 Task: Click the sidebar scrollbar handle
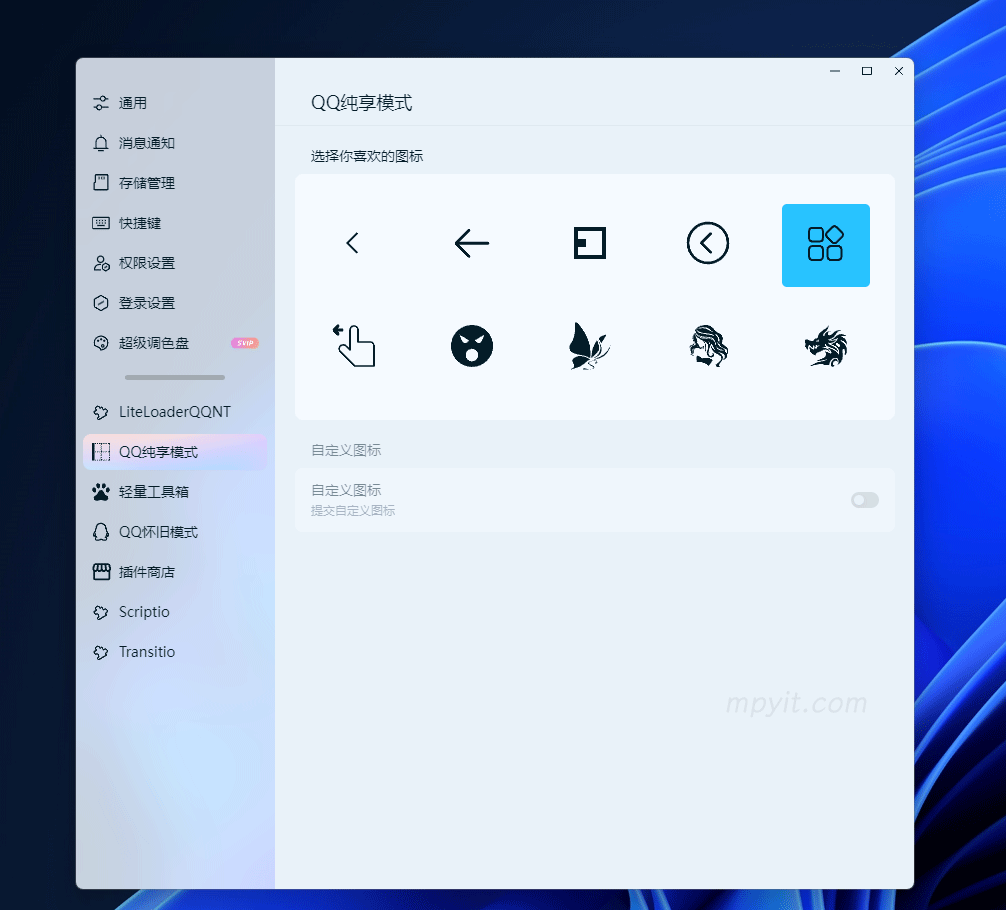175,377
